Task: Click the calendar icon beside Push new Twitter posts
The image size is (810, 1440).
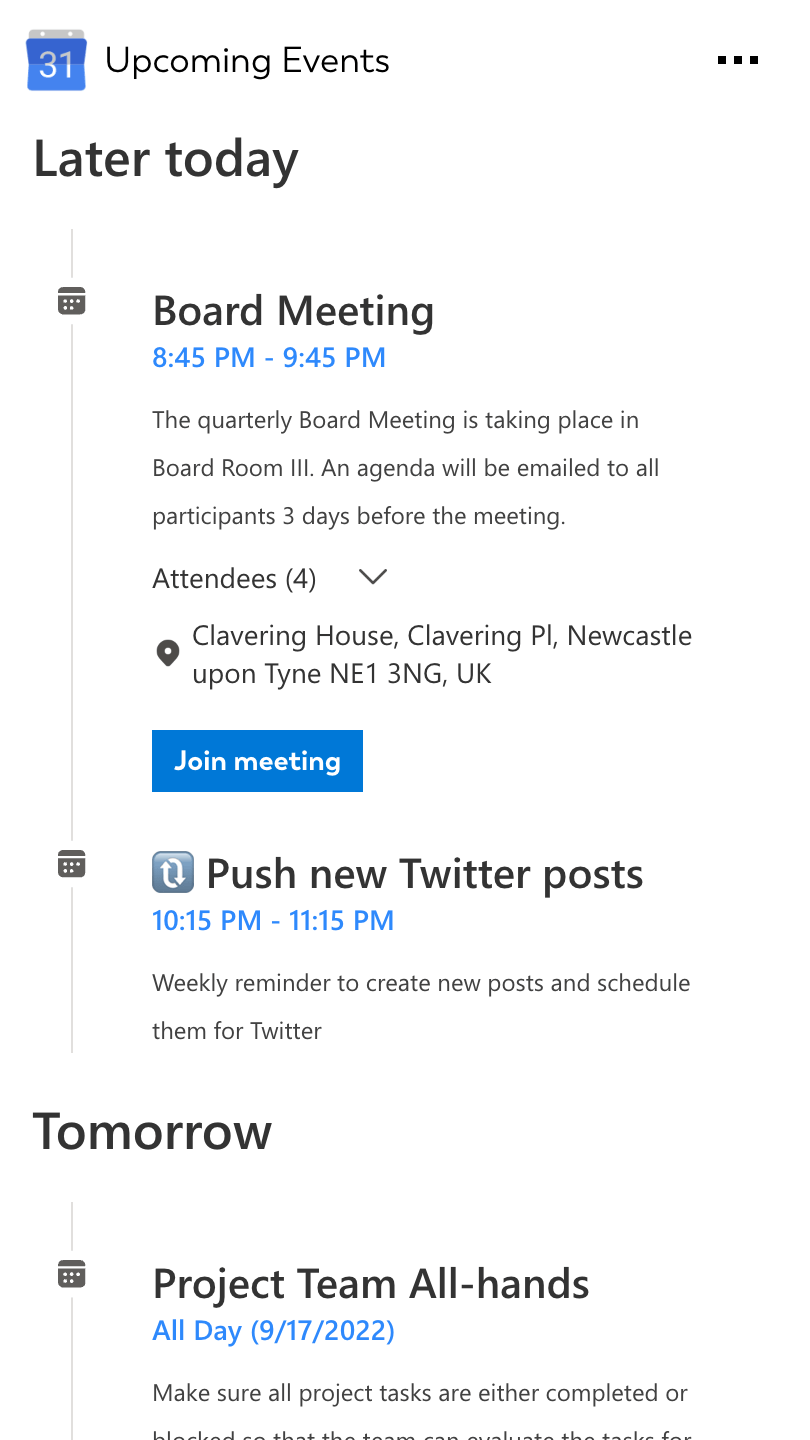Action: (72, 864)
